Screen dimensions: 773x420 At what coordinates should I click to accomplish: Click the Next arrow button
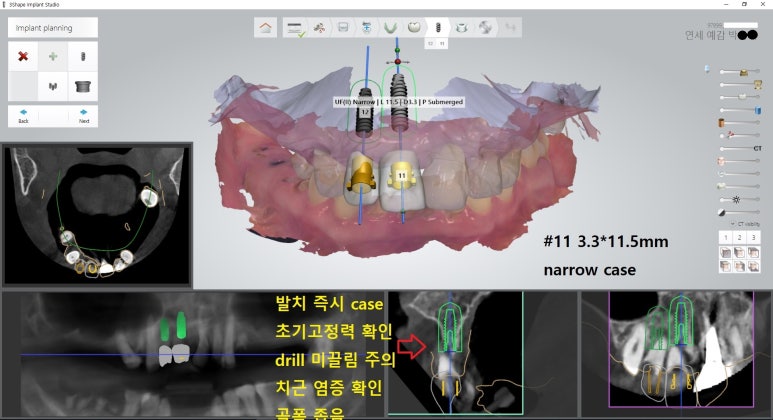coord(84,116)
